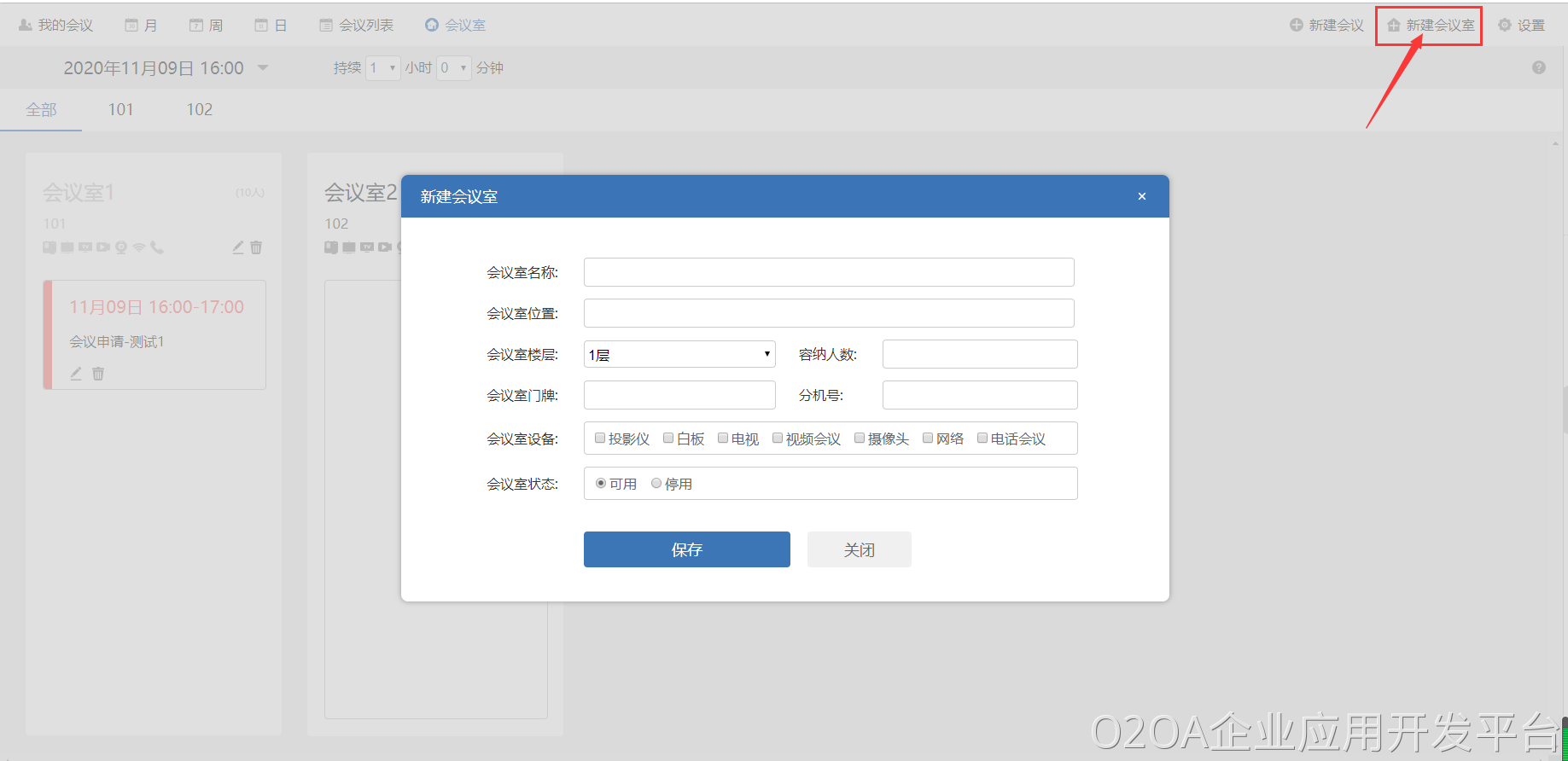Viewport: 1568px width, 761px height.
Task: Click the 保存 button
Action: [686, 549]
